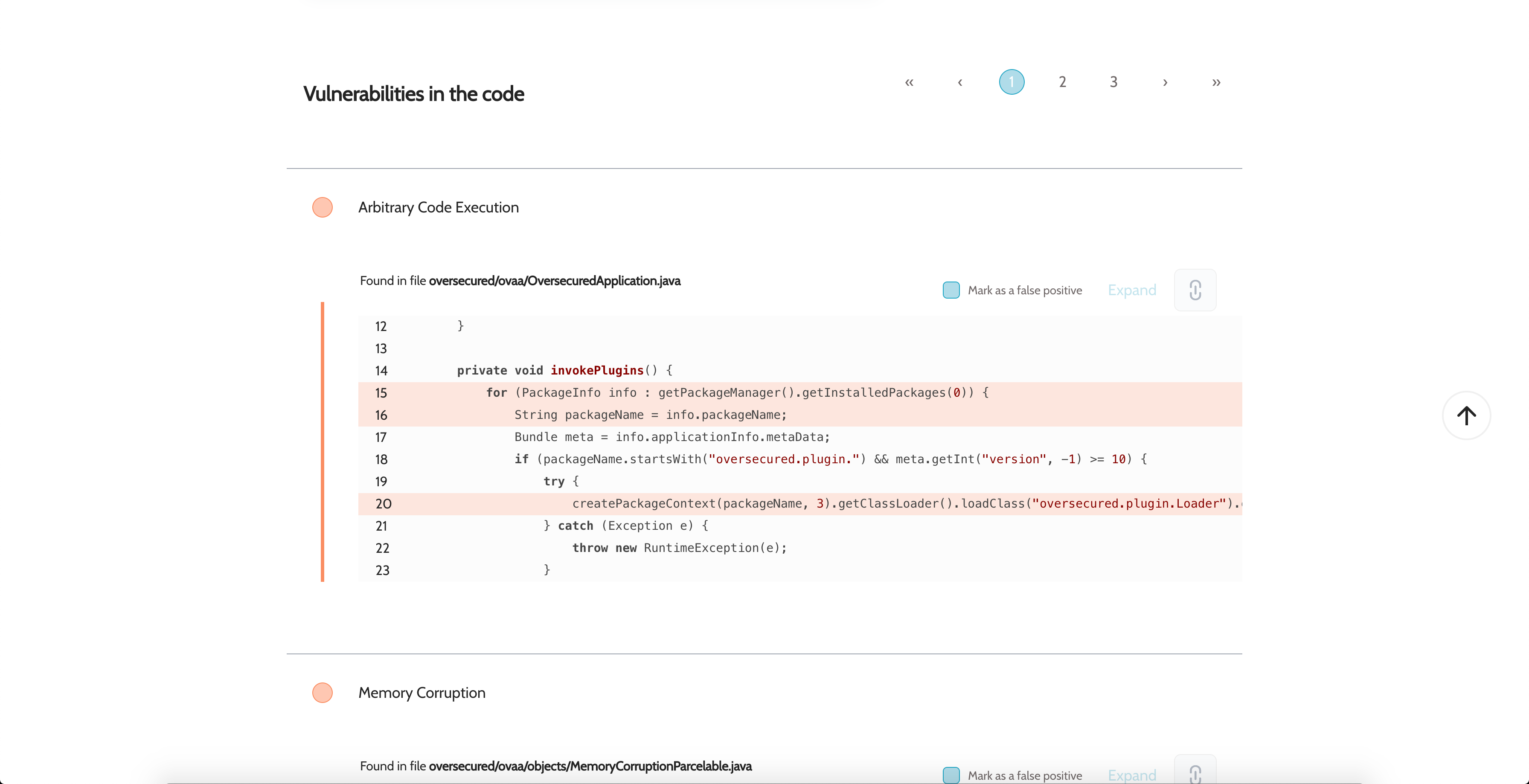This screenshot has width=1529, height=784.
Task: Click Memory Corruption severity dot
Action: click(x=322, y=693)
